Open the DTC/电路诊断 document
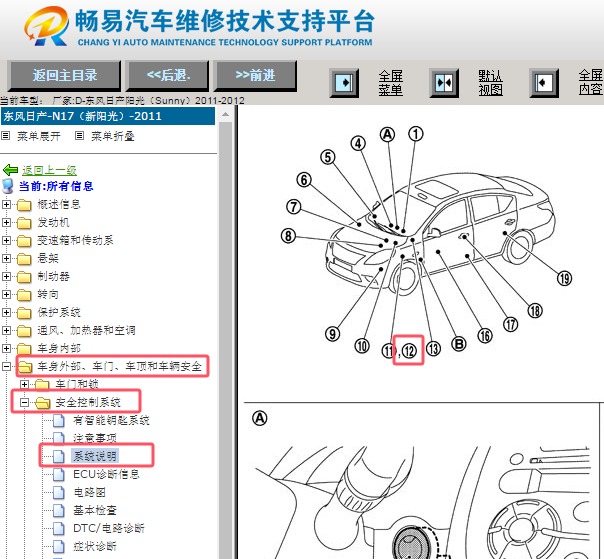604x559 pixels. tap(109, 528)
